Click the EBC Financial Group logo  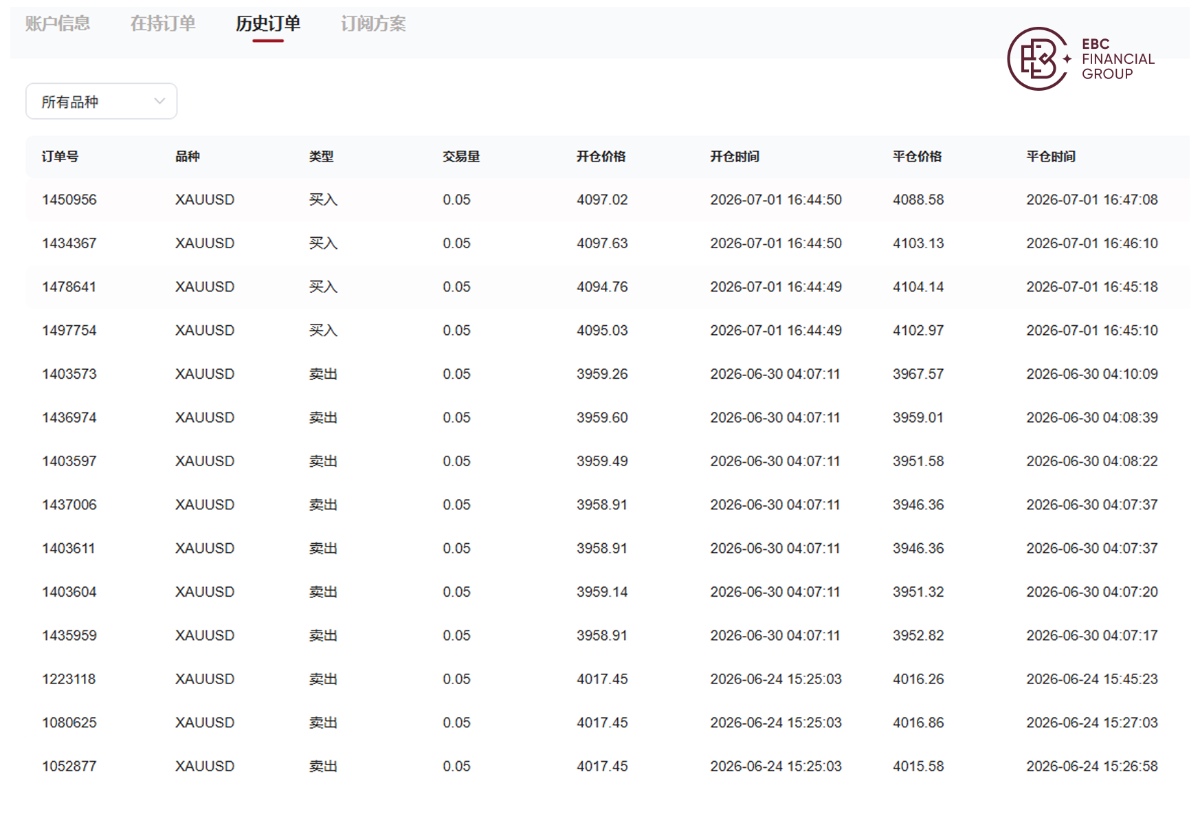point(1081,58)
